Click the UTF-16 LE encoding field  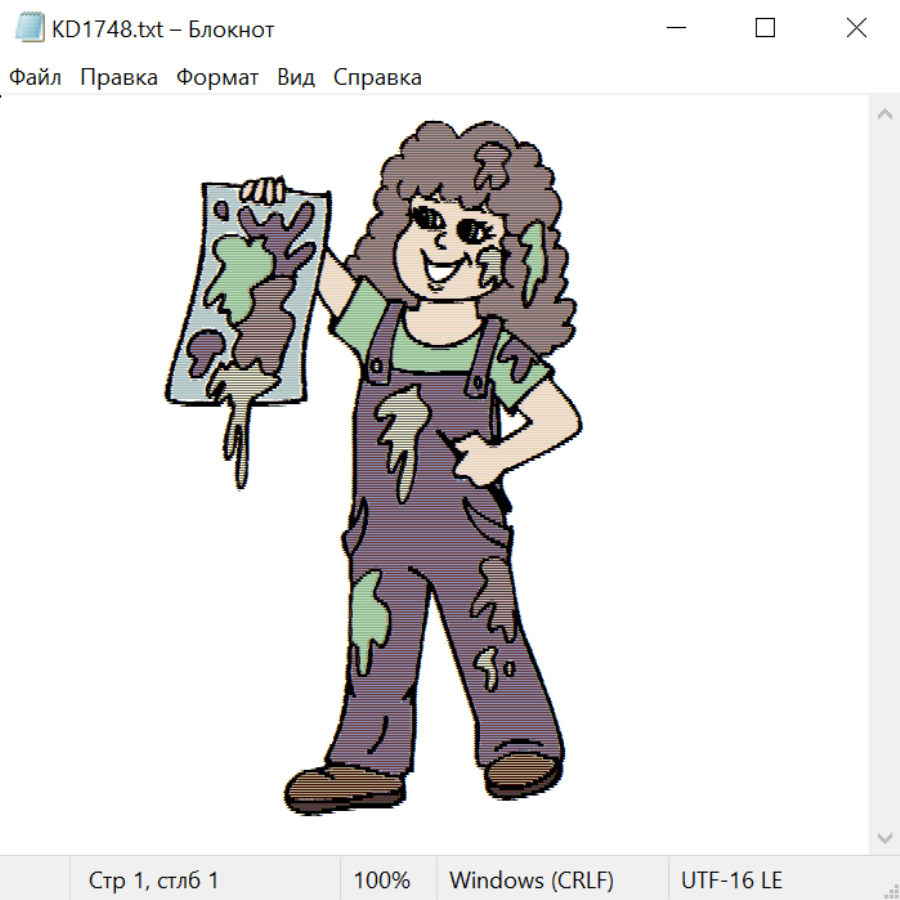pyautogui.click(x=731, y=880)
